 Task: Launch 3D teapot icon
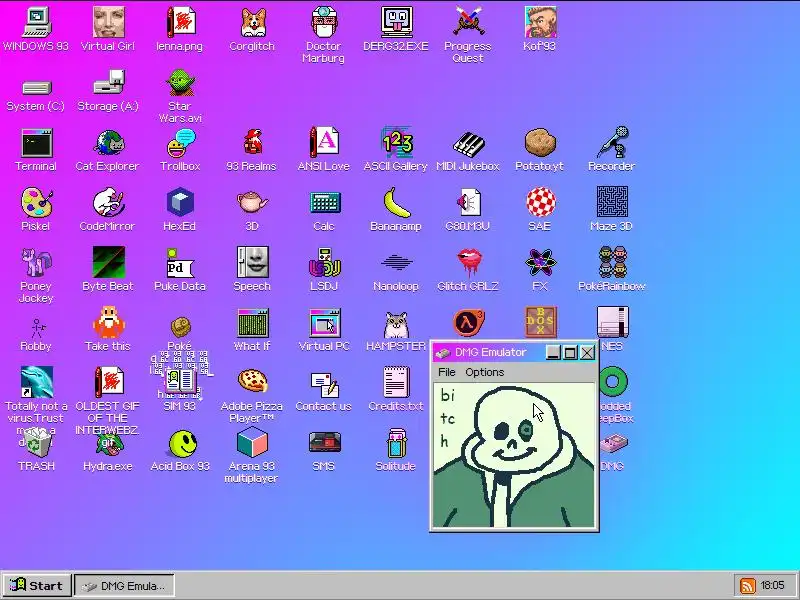[252, 202]
